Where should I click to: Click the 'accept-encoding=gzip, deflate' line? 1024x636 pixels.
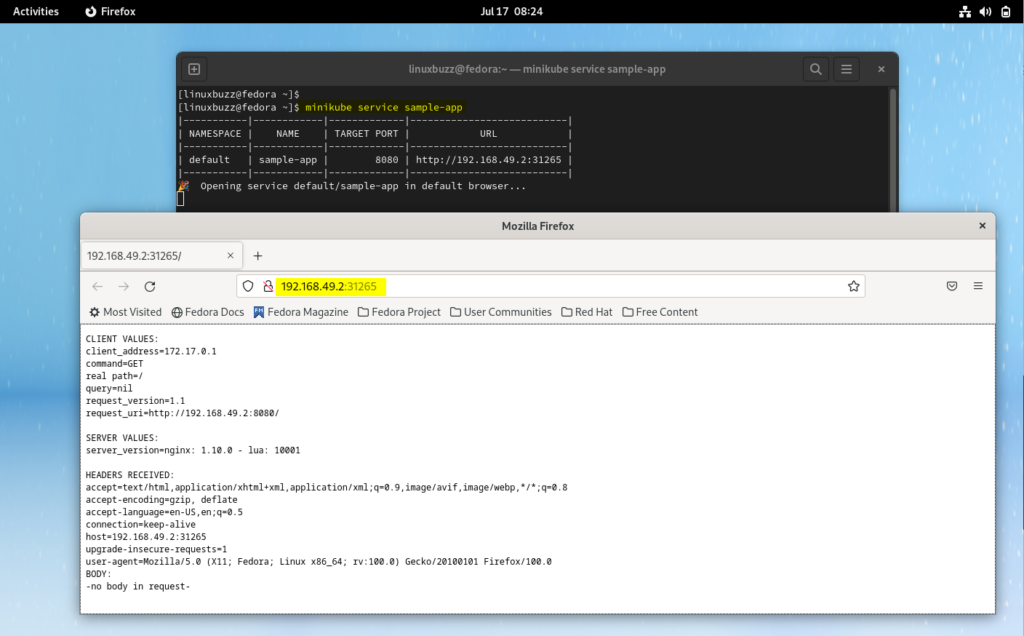[x=161, y=500]
